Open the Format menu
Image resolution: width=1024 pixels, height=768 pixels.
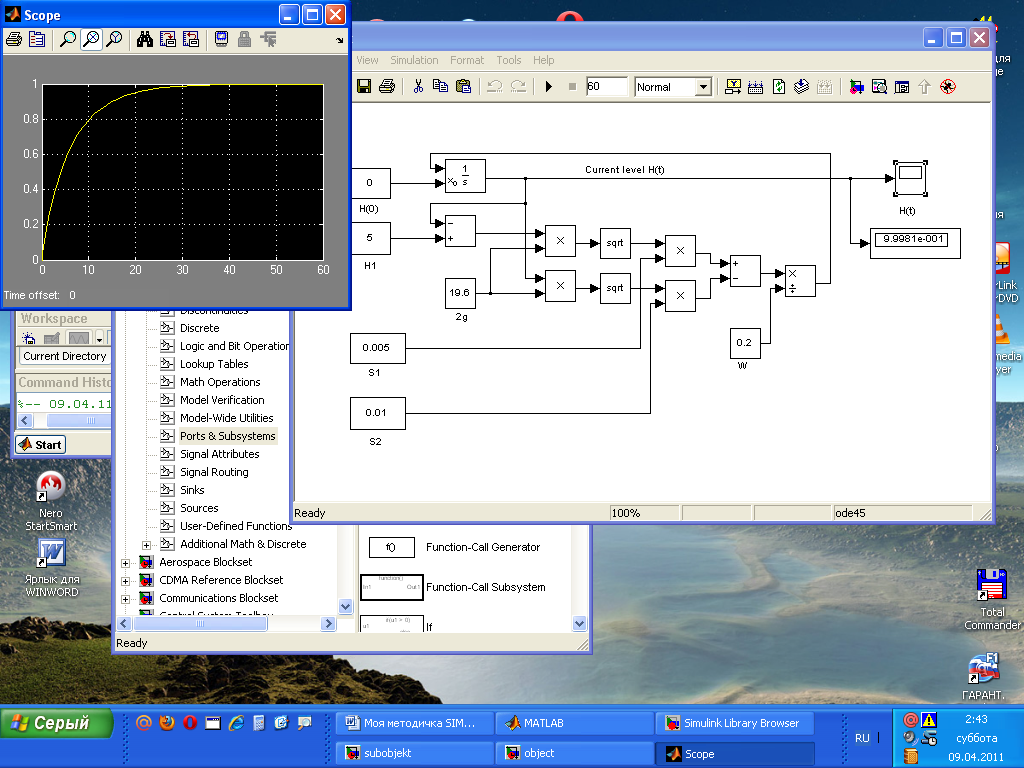point(467,60)
